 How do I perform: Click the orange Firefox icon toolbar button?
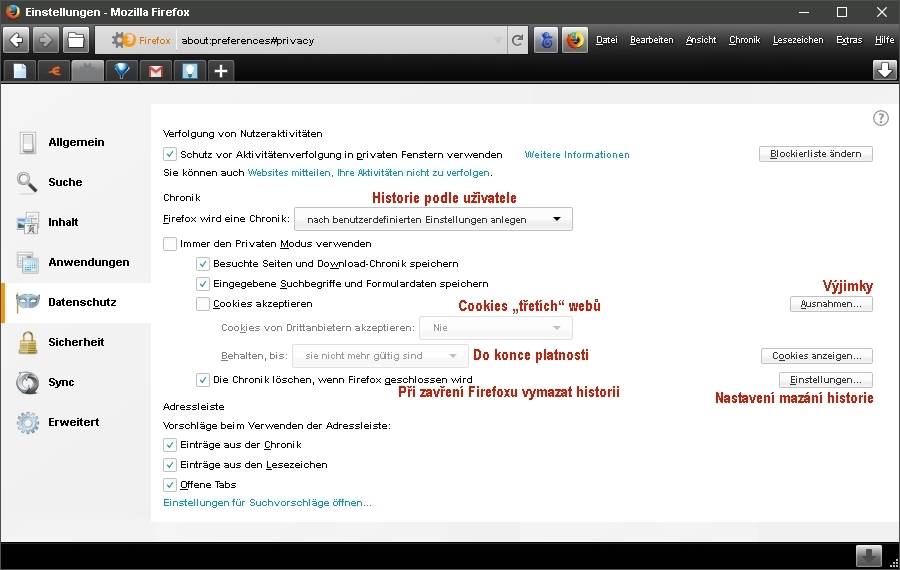point(575,40)
